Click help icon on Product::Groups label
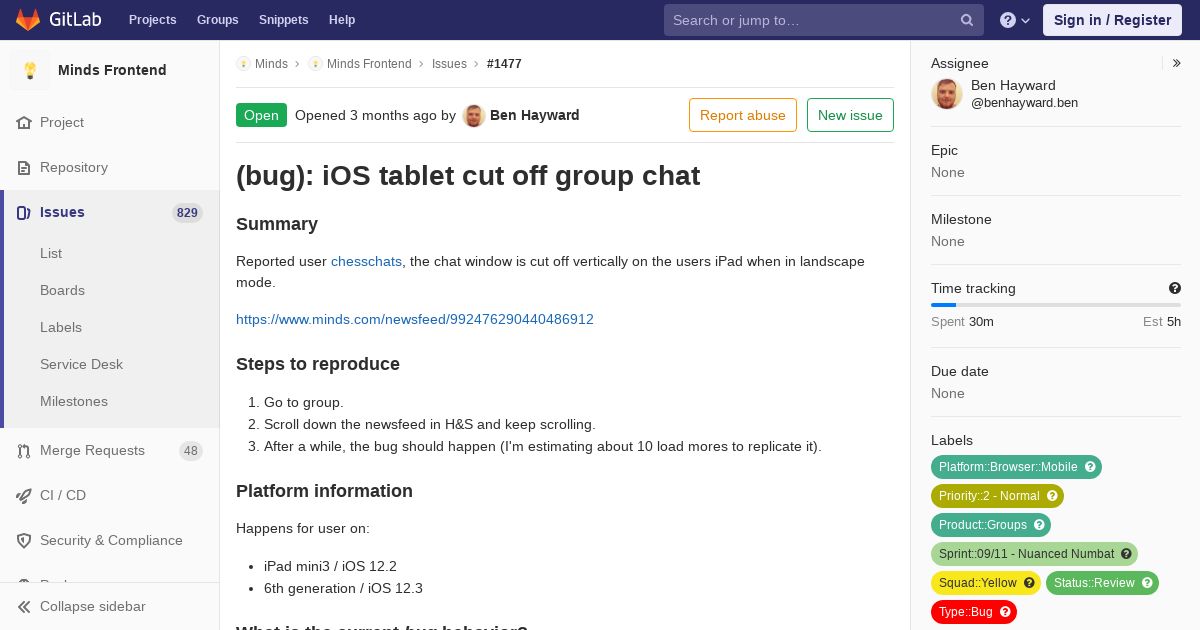This screenshot has height=630, width=1200. point(1039,525)
